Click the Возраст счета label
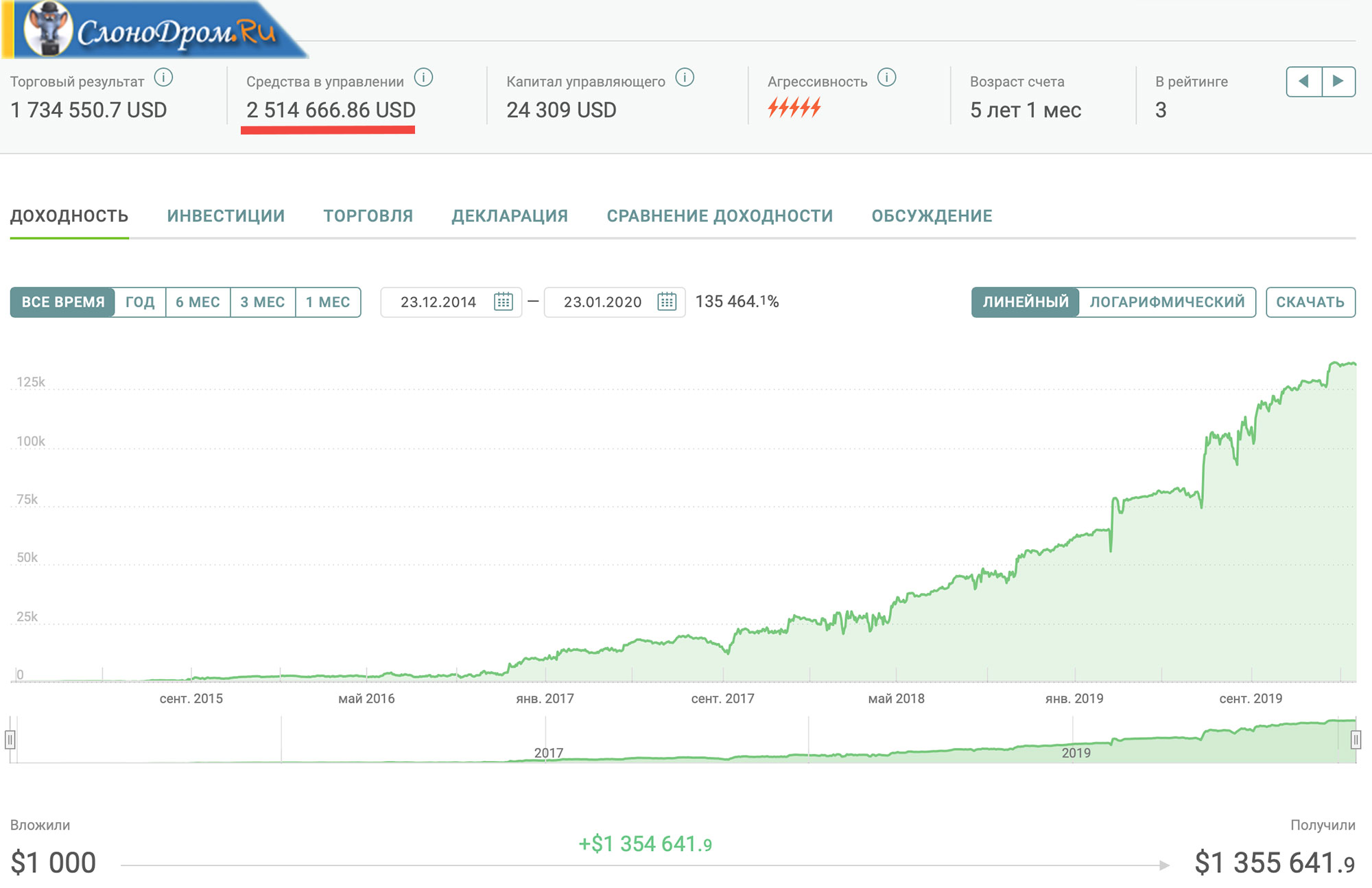The image size is (1372, 888). (x=1017, y=82)
